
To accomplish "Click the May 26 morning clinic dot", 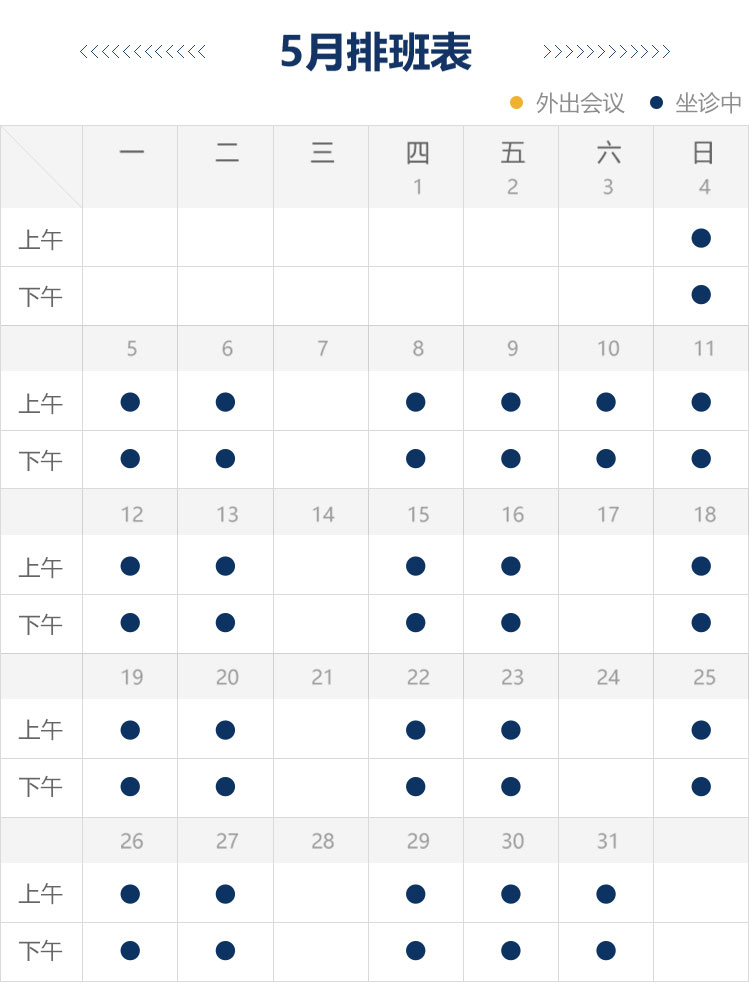I will (x=130, y=894).
